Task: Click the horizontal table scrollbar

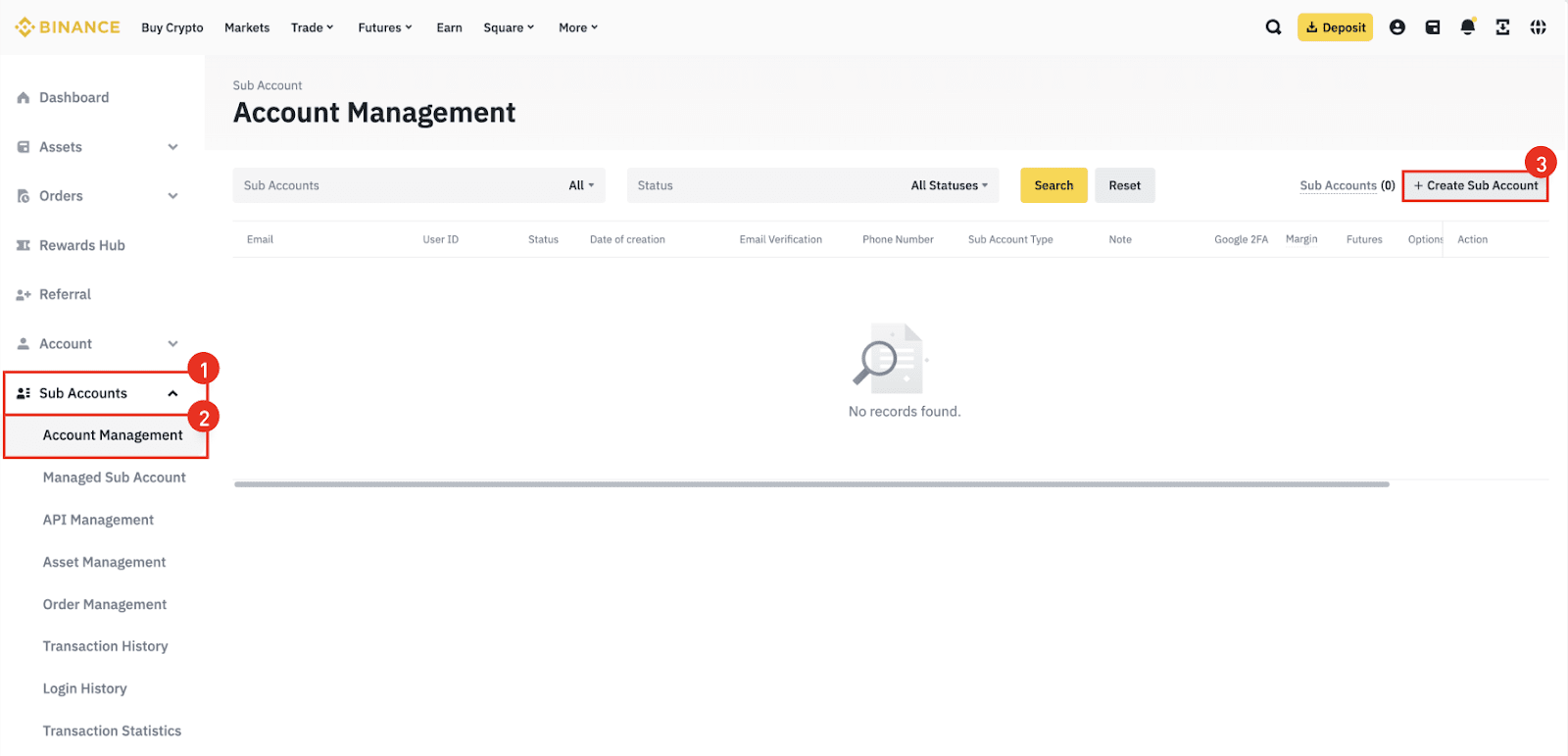Action: tap(810, 483)
